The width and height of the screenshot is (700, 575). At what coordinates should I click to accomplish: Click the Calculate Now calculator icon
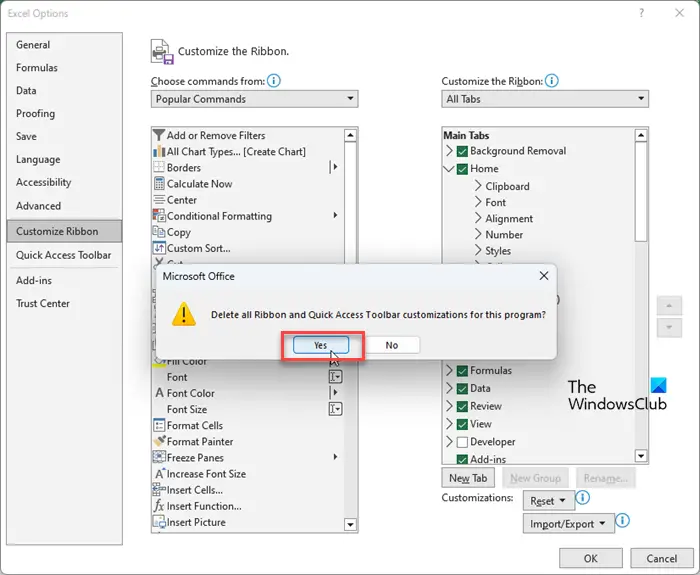(x=159, y=183)
